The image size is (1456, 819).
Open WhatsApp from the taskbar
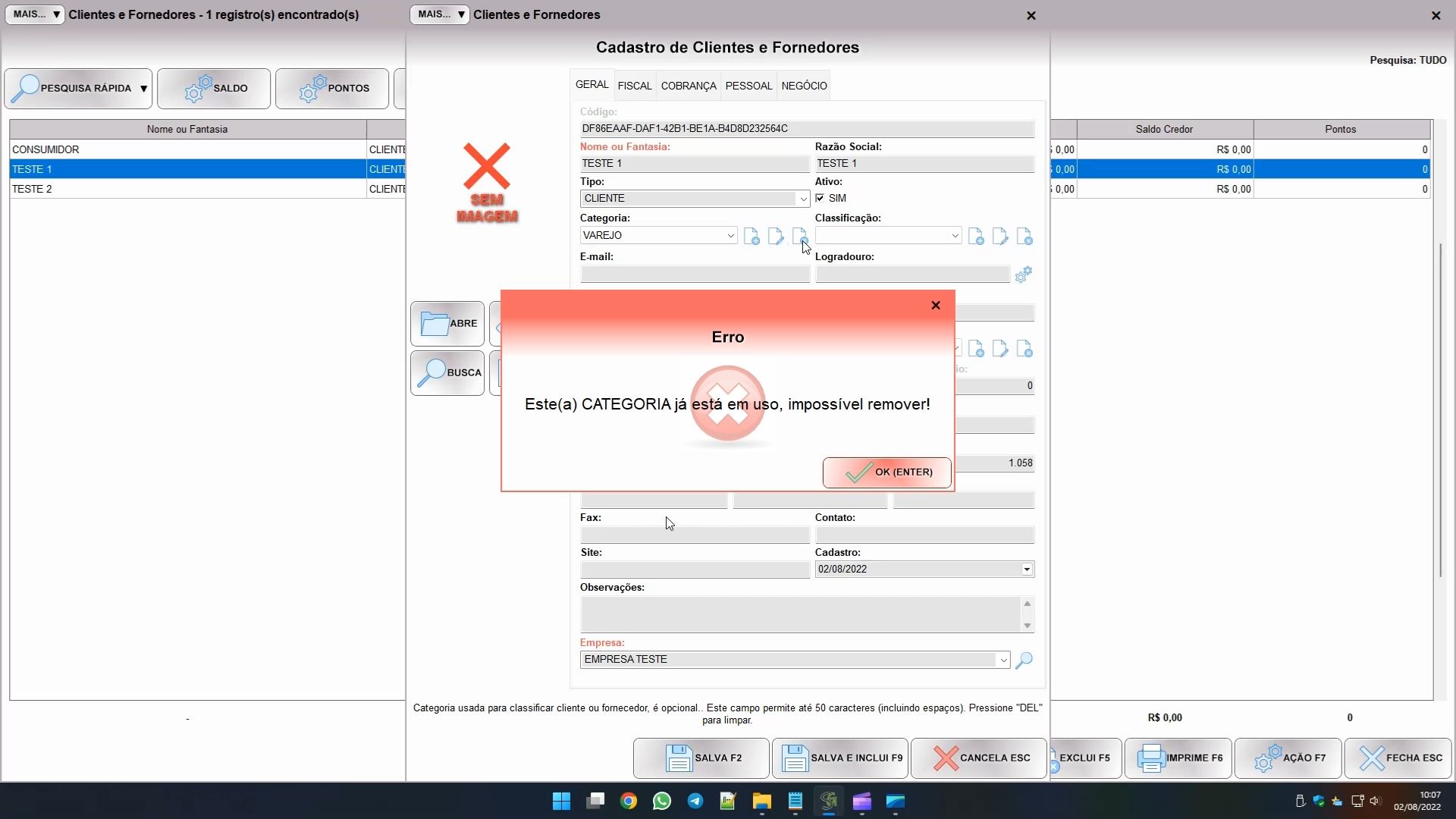(x=662, y=802)
